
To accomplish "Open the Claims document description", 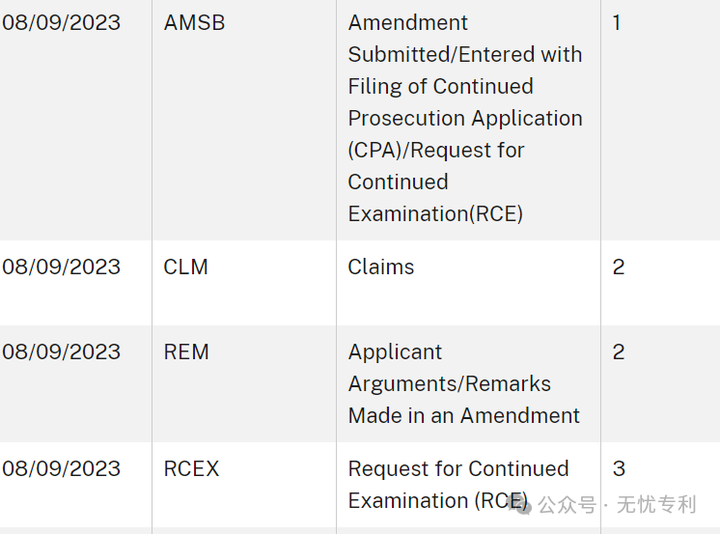I will 381,267.
